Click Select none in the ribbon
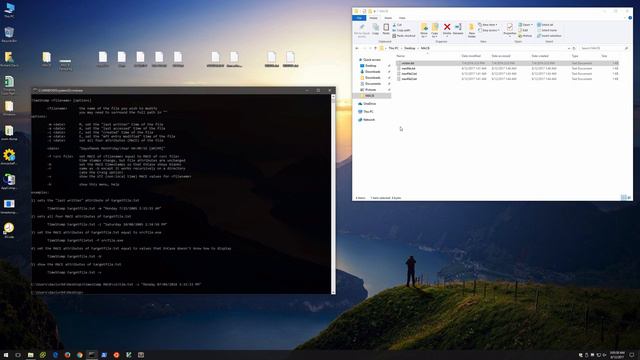Image resolution: width=640 pixels, height=360 pixels. 547,30
